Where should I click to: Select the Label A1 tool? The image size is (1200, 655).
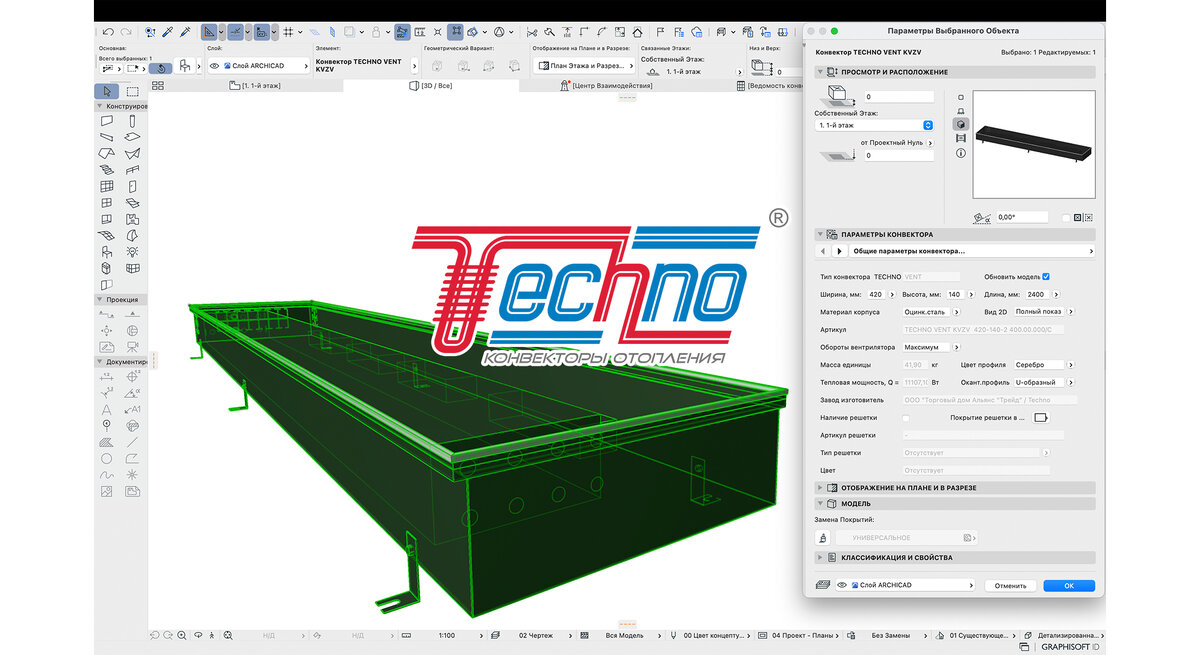pyautogui.click(x=132, y=409)
